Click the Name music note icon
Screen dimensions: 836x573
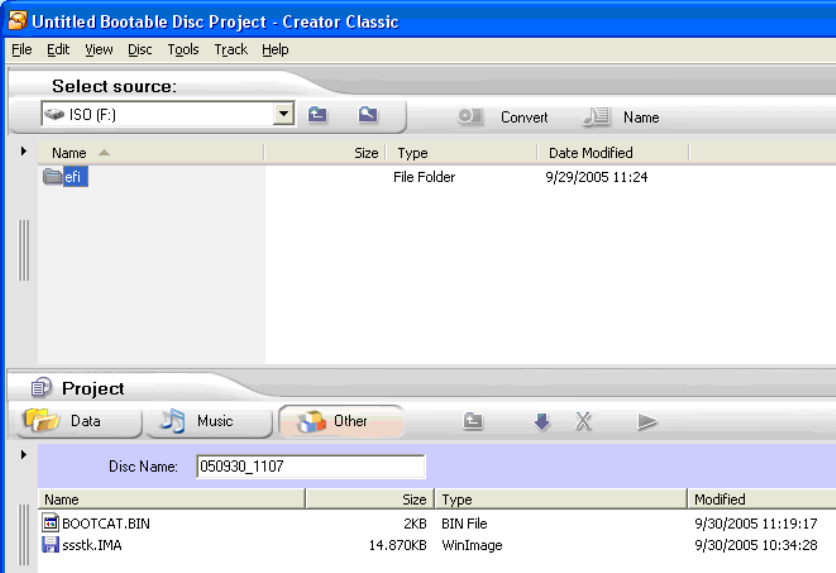(596, 116)
